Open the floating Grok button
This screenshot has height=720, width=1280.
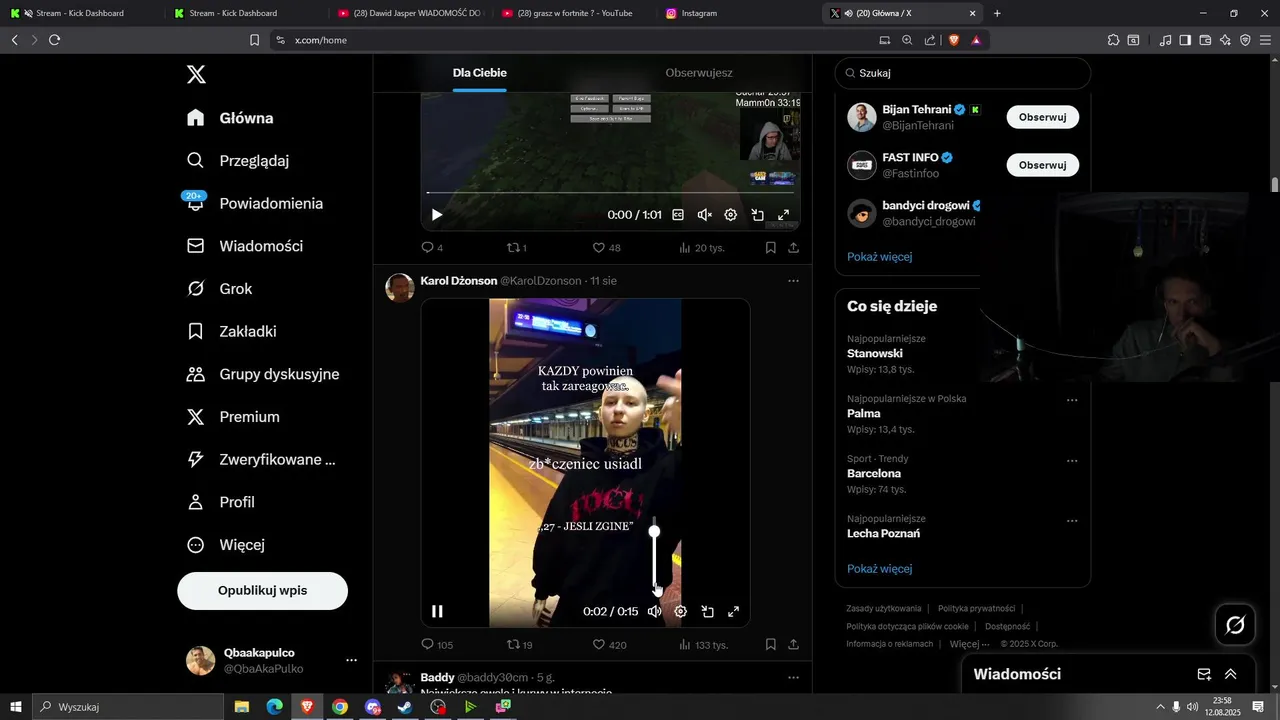(x=1235, y=625)
